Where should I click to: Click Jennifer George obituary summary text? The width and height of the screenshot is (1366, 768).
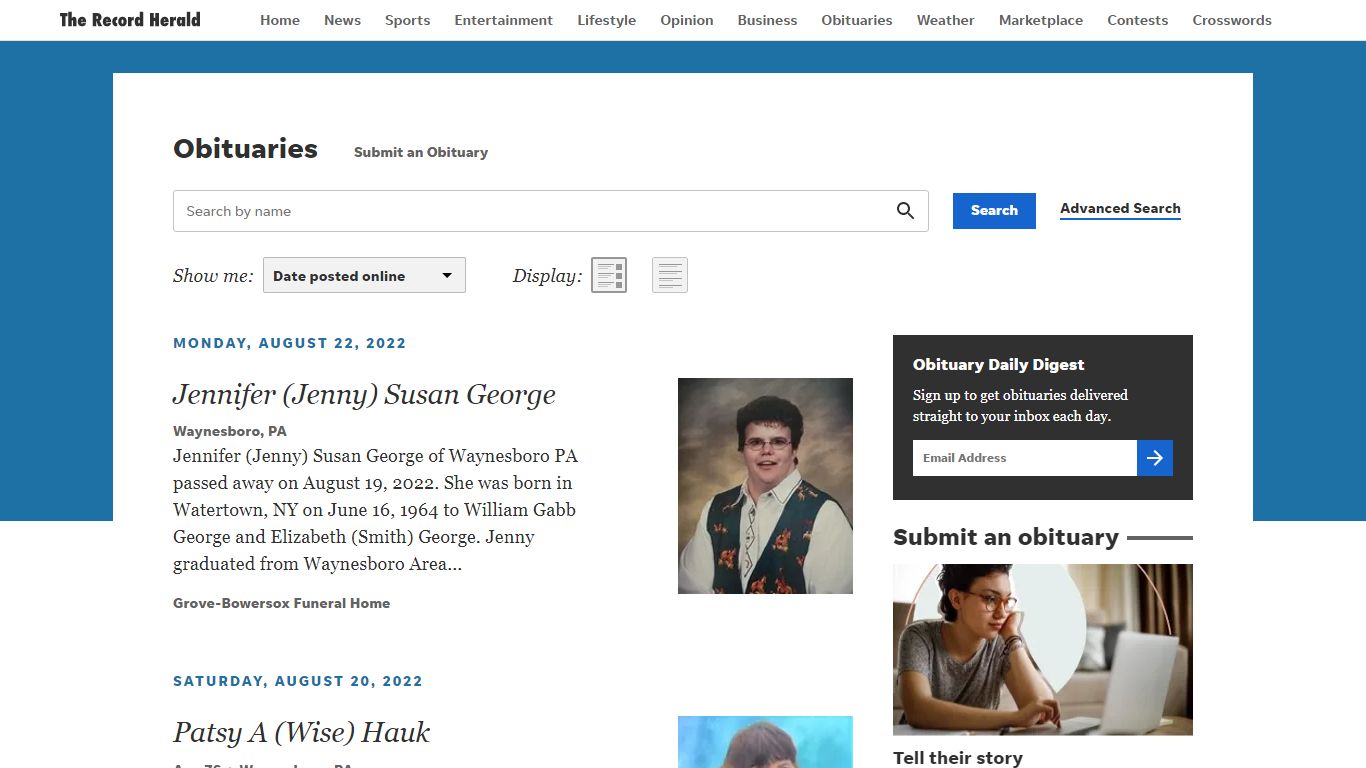click(x=376, y=510)
